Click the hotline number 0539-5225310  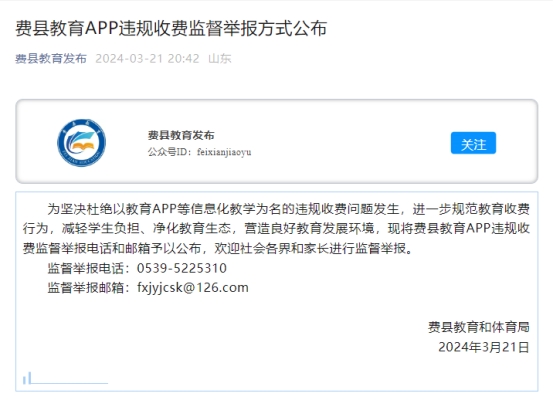(182, 268)
